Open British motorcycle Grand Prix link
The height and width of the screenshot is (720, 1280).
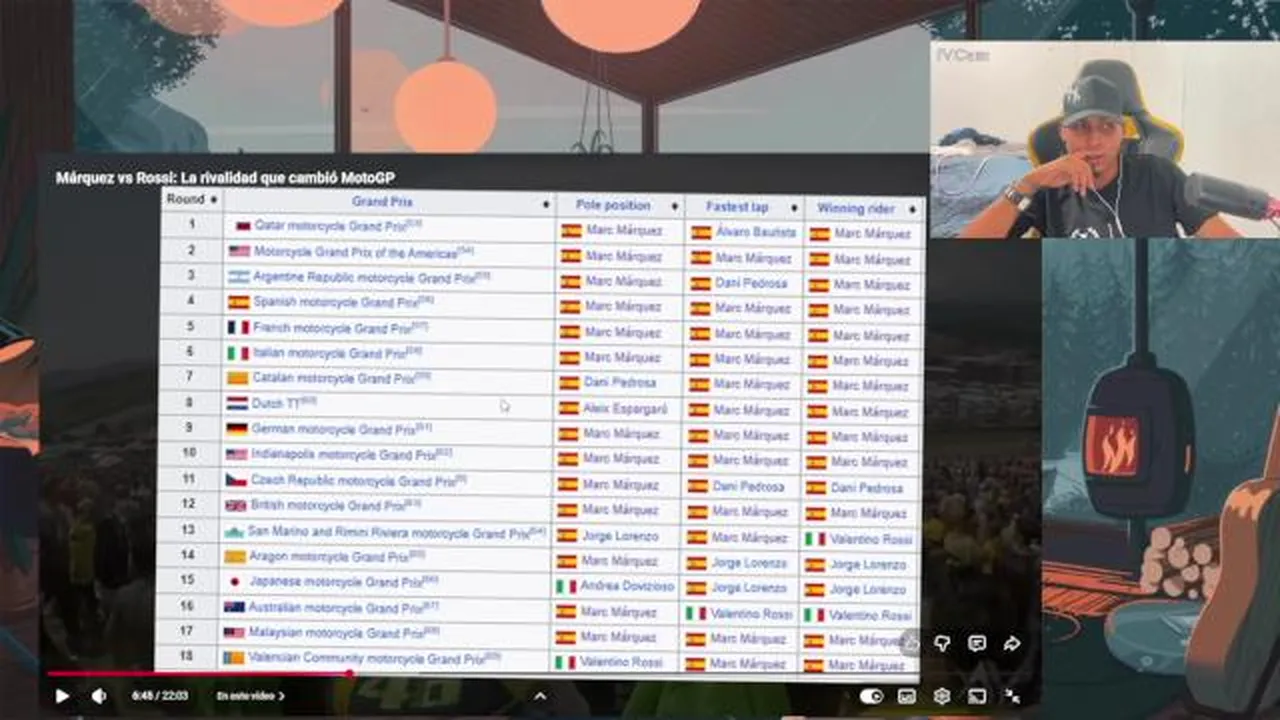(327, 505)
